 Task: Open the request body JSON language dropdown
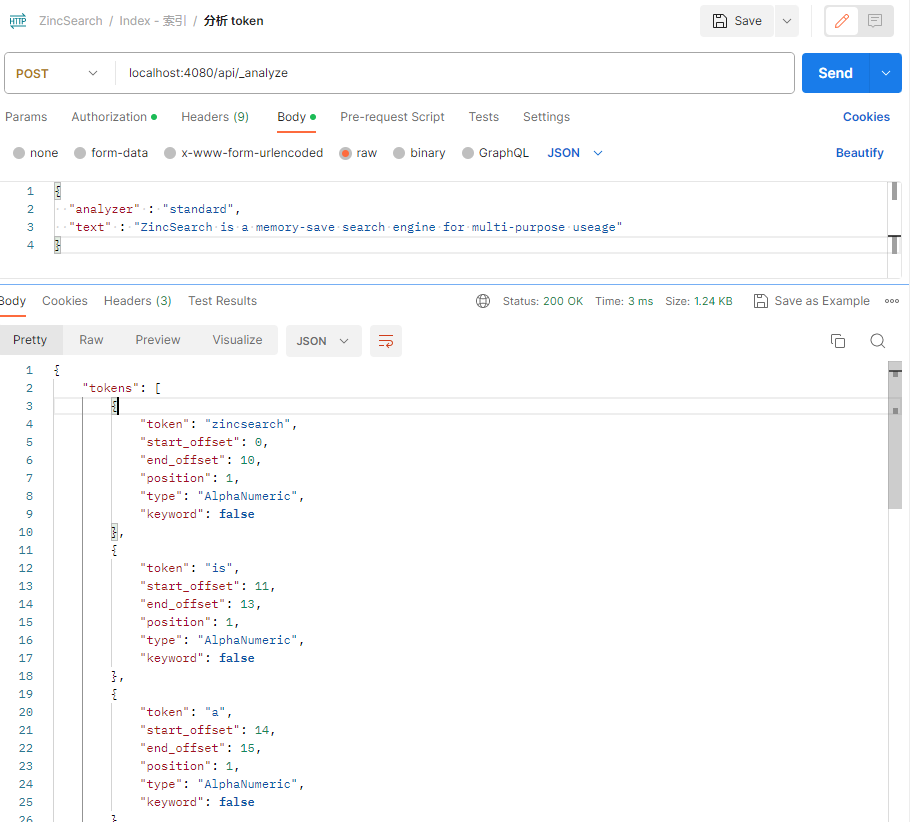point(575,153)
